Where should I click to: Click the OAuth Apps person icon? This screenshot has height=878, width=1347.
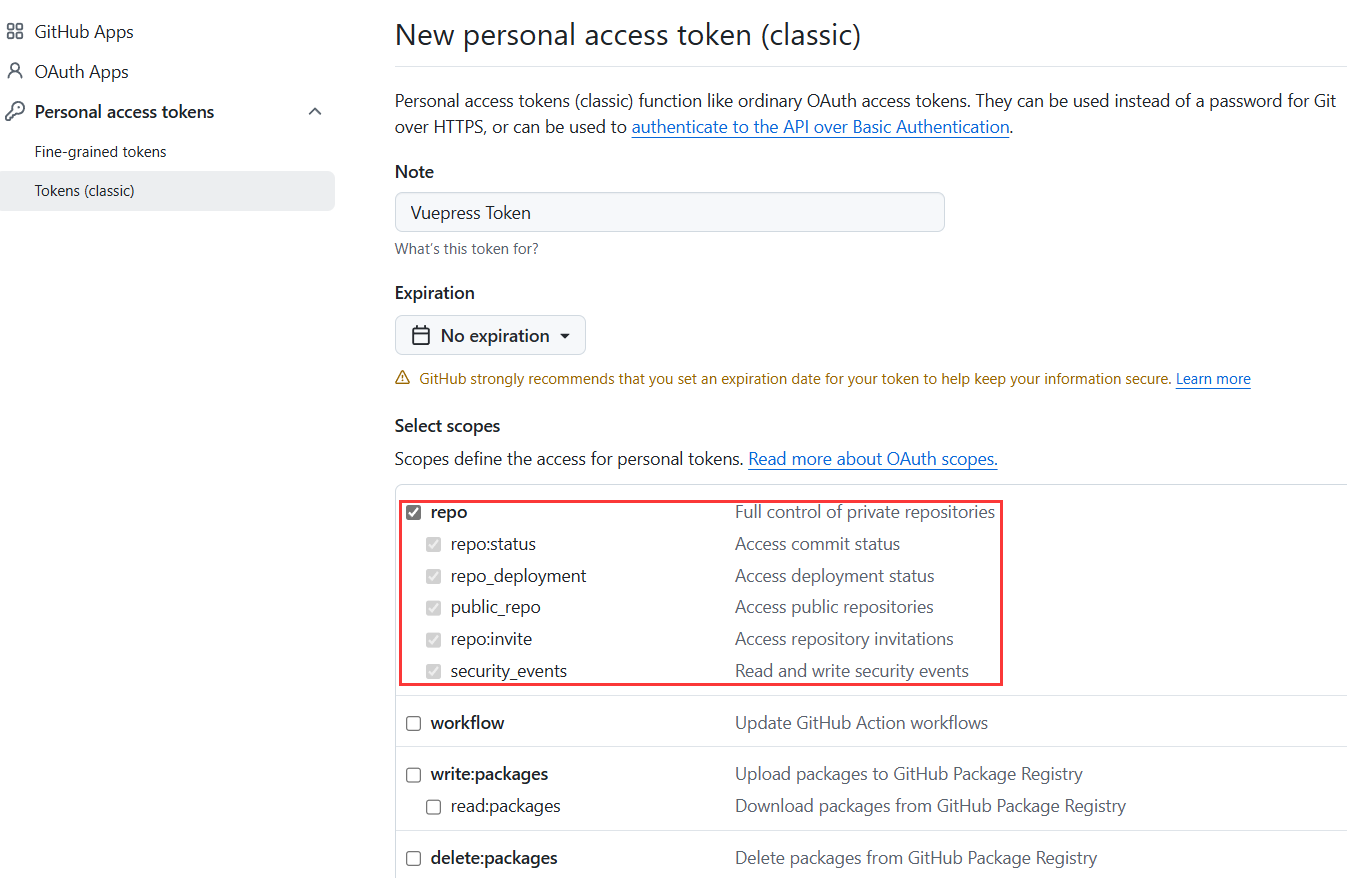point(15,72)
